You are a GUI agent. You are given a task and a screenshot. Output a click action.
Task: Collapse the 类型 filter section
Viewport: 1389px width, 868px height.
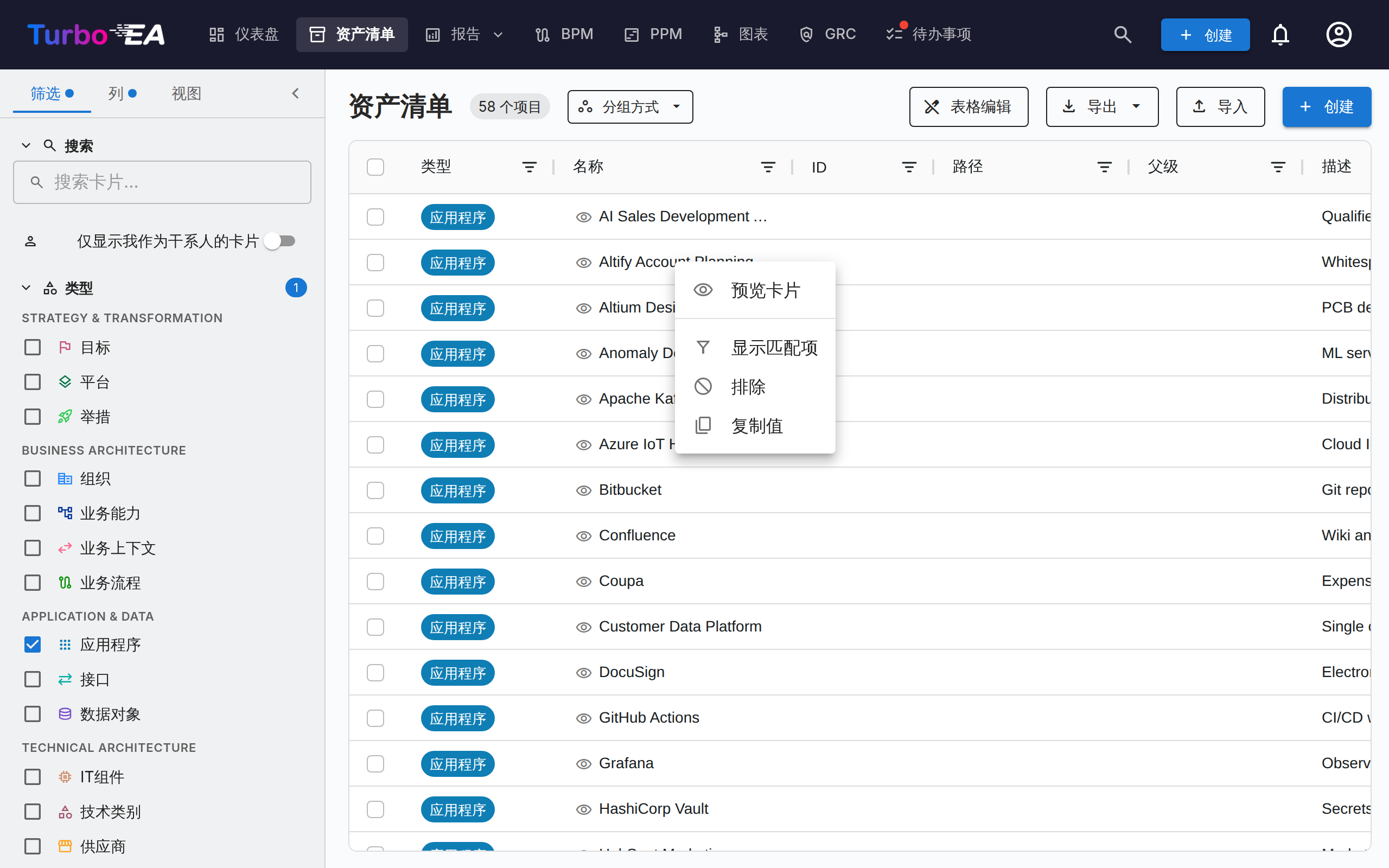pos(26,288)
